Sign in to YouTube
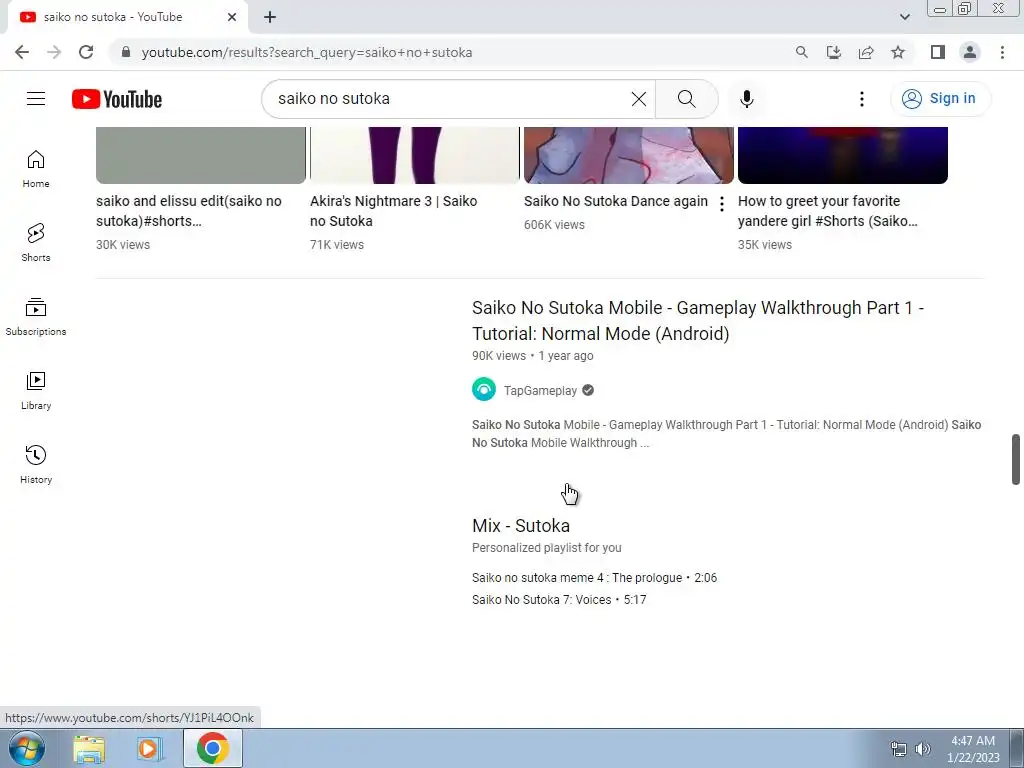 tap(940, 99)
